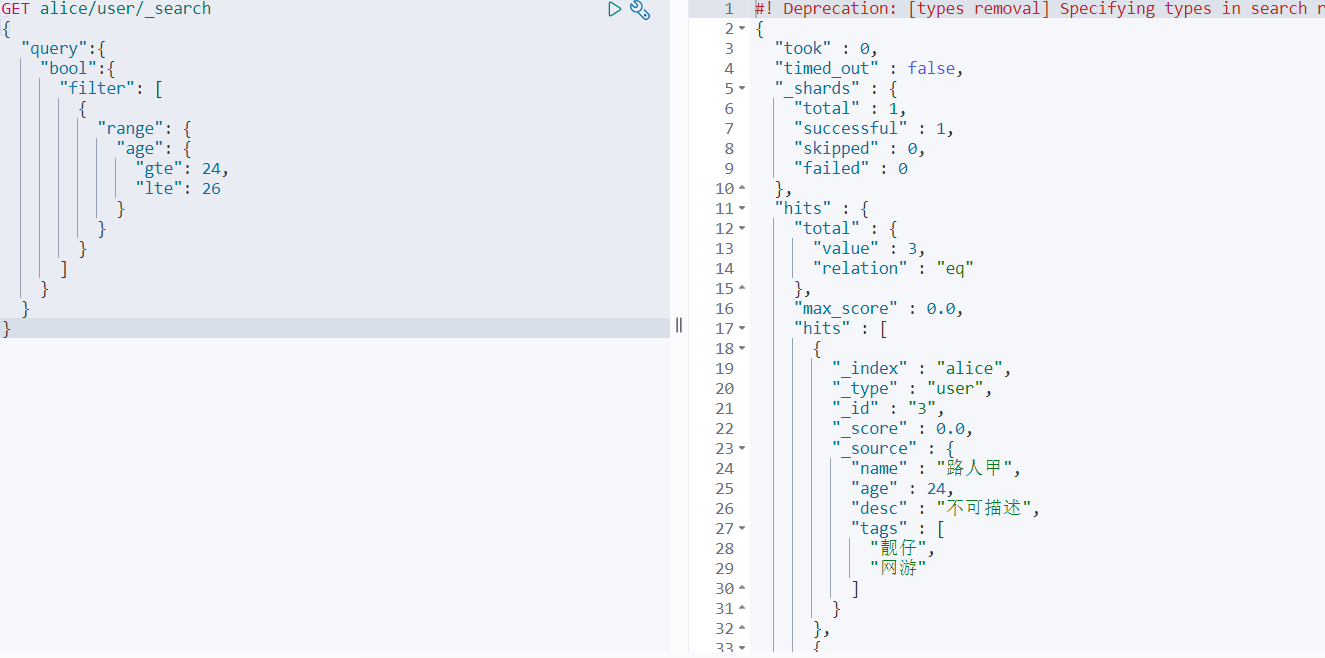The image size is (1325, 658).
Task: Click the "filter" key in the query editor
Action: click(97, 88)
